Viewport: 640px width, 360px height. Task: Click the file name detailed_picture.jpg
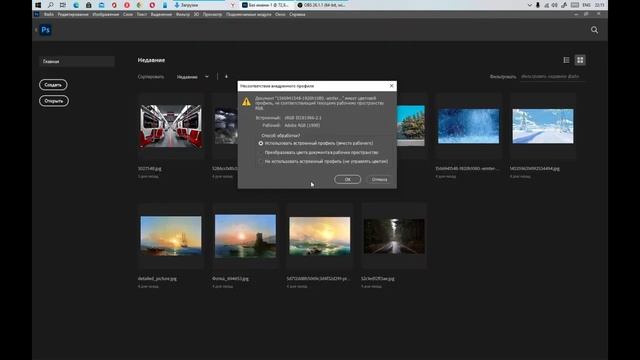pos(157,278)
